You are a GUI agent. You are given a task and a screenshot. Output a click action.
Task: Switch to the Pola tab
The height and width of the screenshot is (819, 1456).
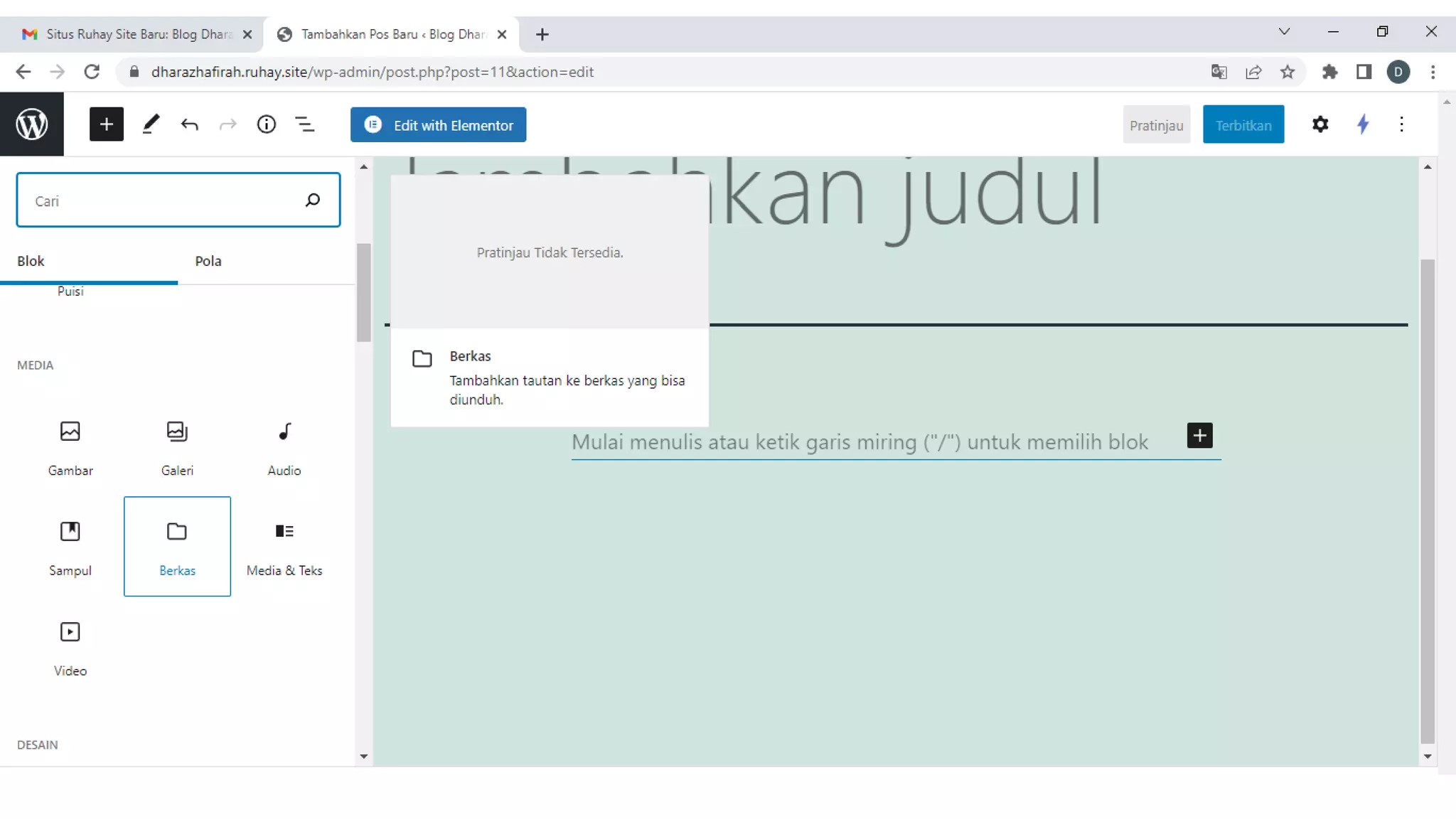point(208,261)
